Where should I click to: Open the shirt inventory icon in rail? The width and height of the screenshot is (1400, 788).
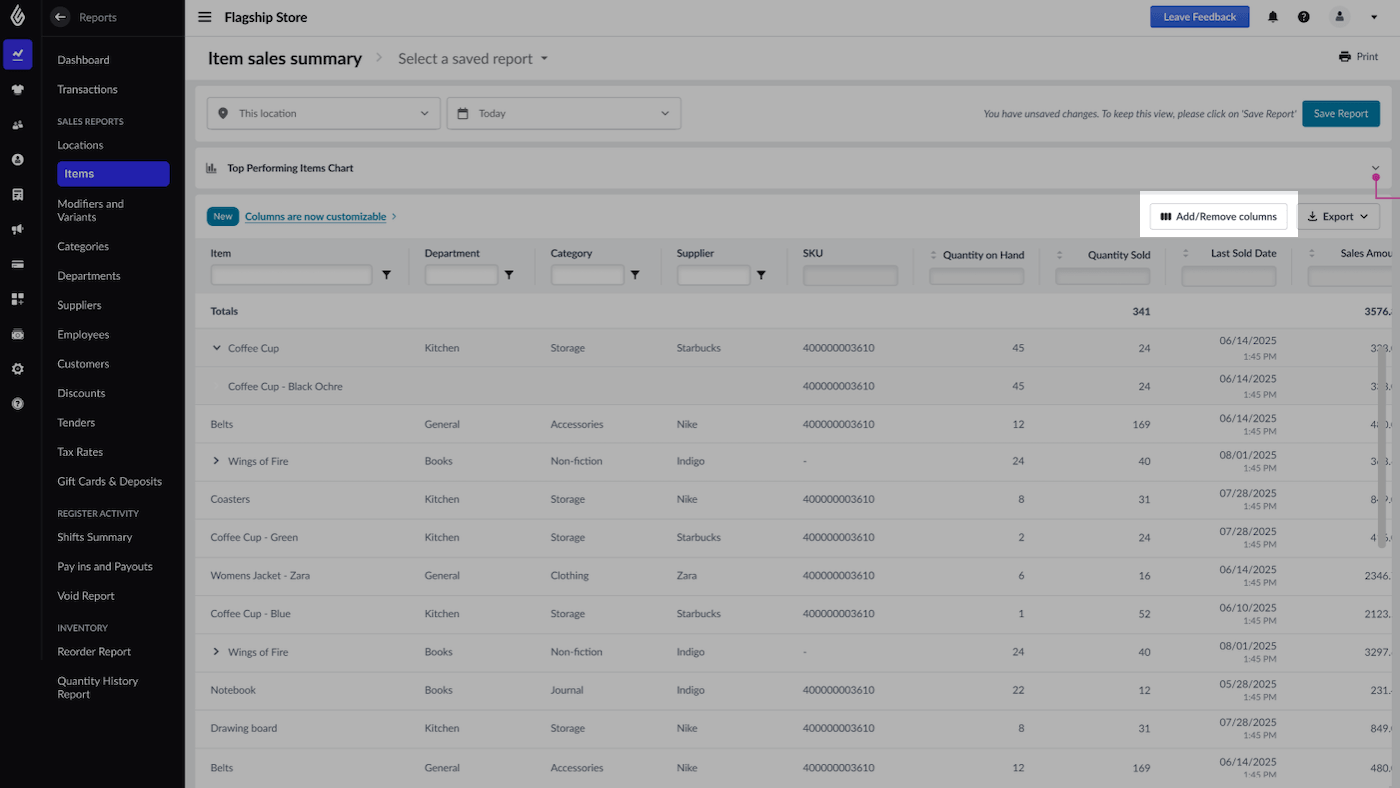point(17,89)
